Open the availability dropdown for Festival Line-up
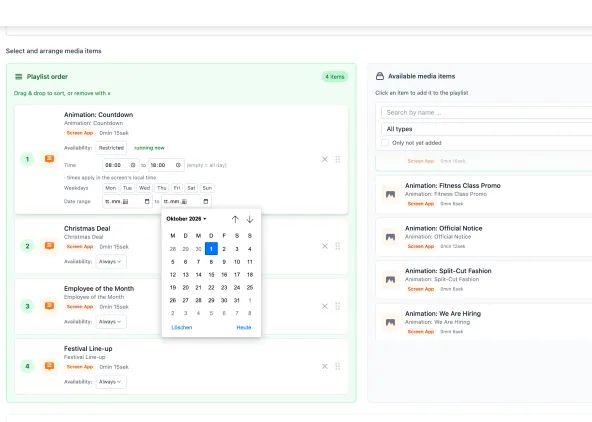The width and height of the screenshot is (592, 422). [111, 382]
